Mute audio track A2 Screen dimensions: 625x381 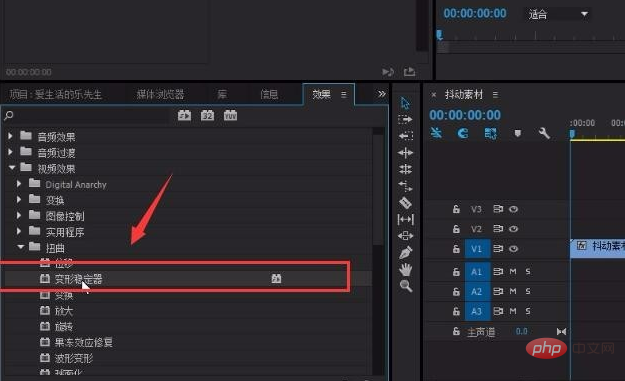point(513,291)
